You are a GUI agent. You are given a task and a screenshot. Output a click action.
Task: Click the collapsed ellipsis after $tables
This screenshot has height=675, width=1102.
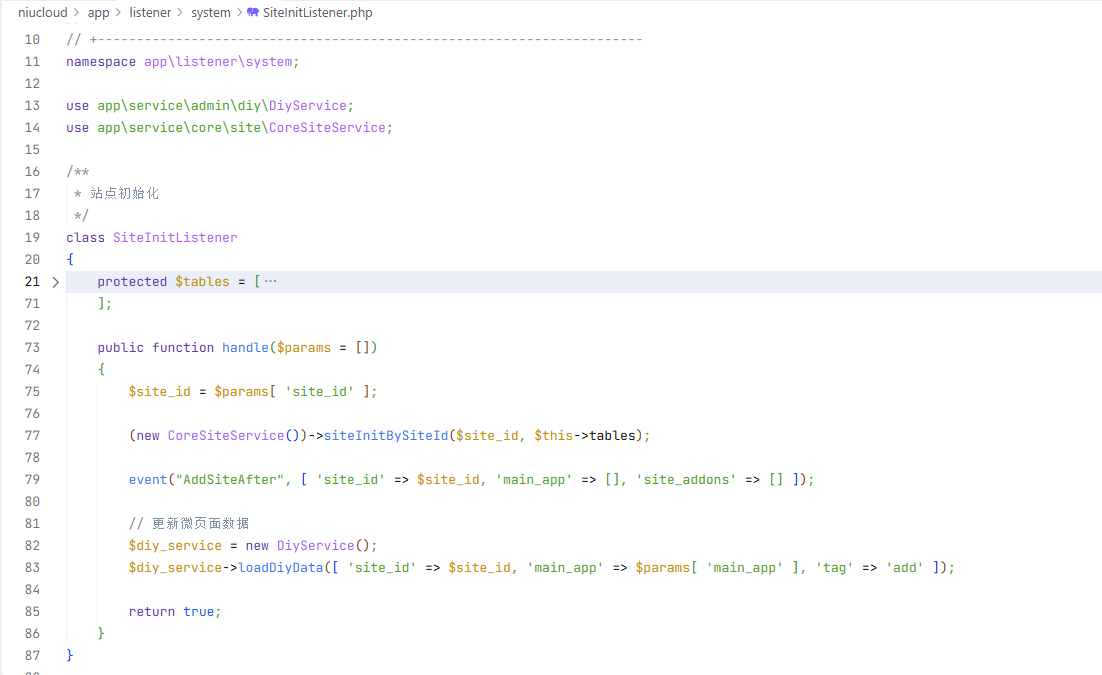click(x=270, y=282)
